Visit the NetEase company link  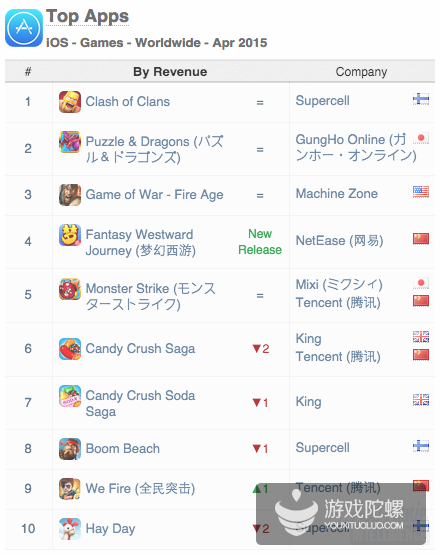tap(339, 241)
